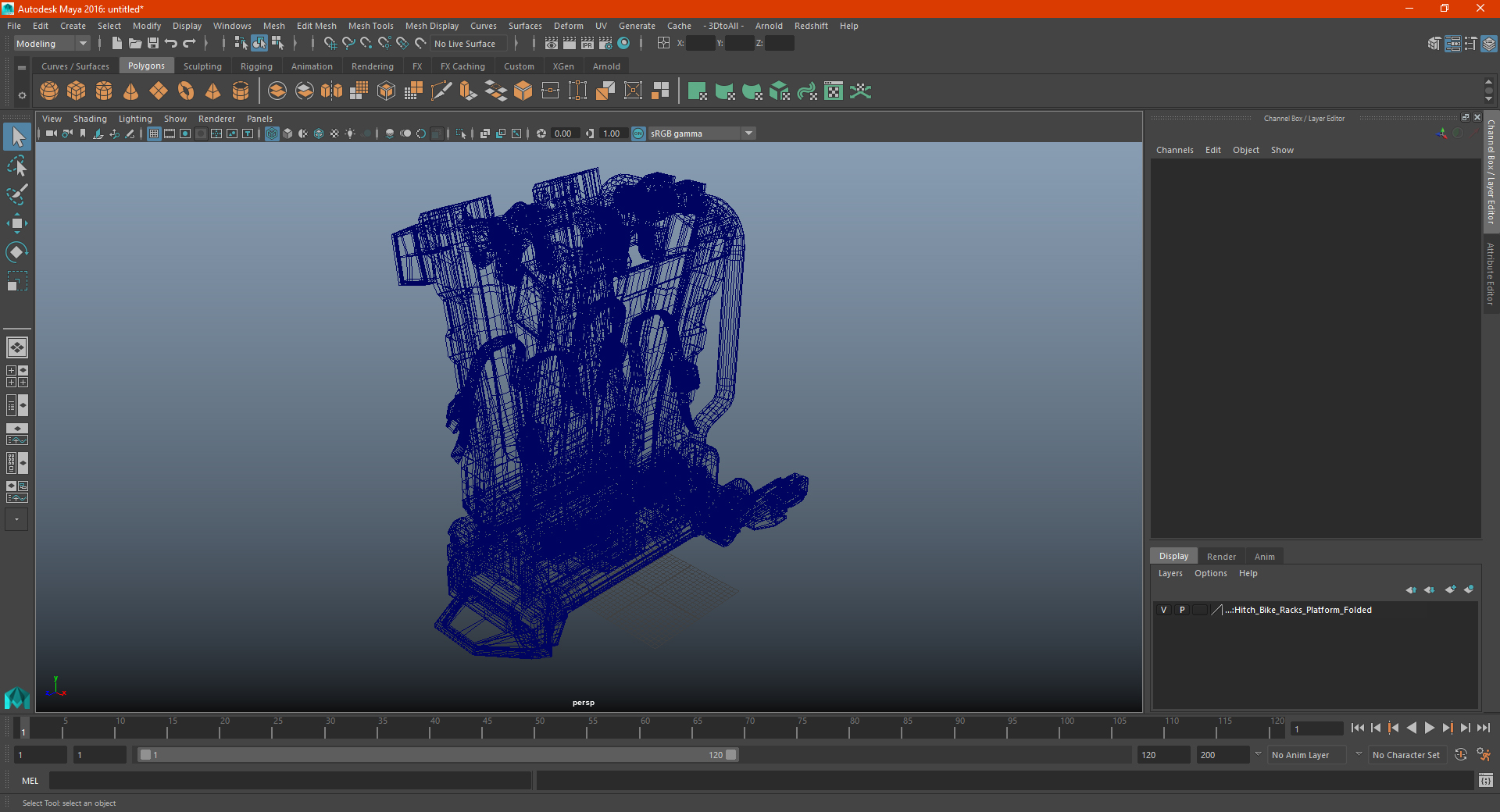The width and height of the screenshot is (1500, 812).
Task: Choose the Select tool arrow
Action: tap(17, 137)
